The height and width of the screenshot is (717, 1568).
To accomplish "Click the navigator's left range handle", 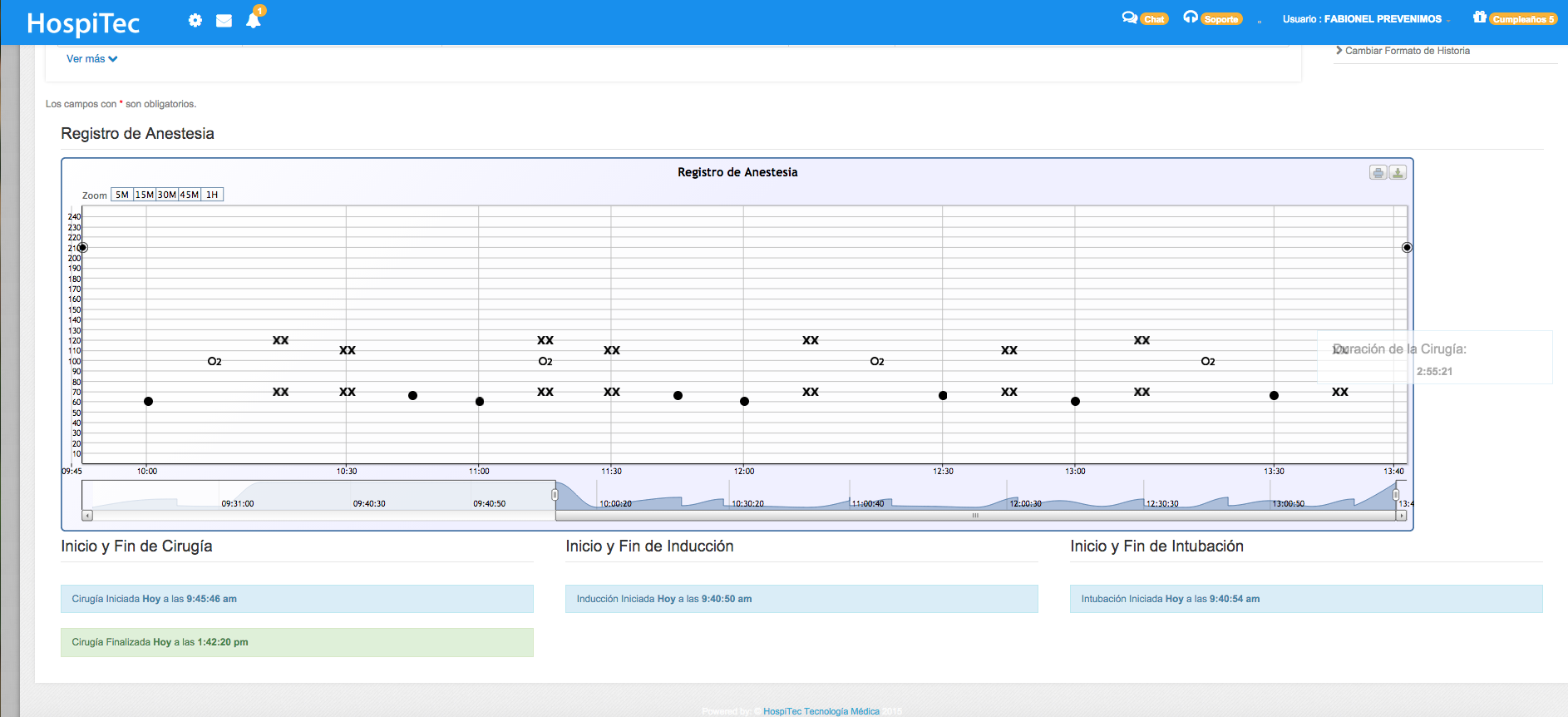I will click(x=555, y=495).
